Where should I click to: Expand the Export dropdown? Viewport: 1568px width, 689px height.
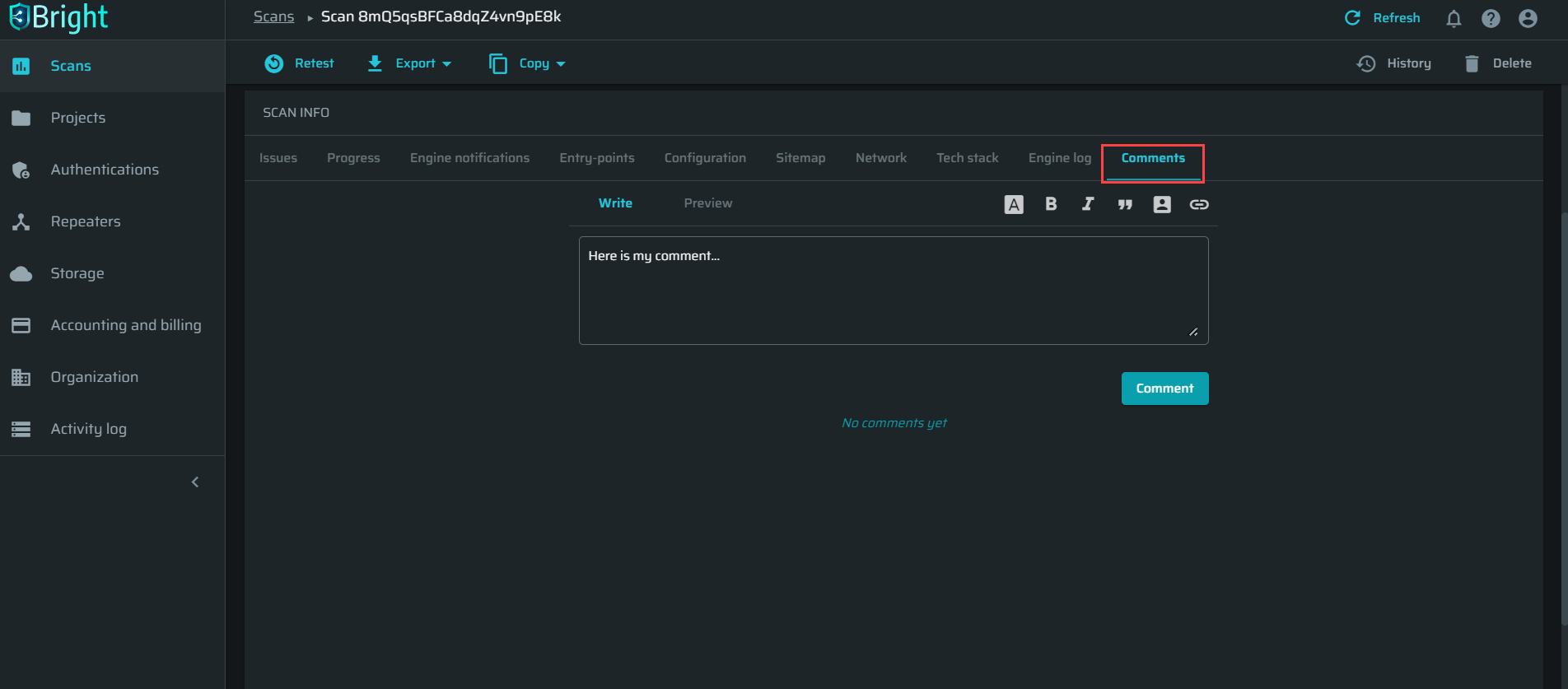409,63
